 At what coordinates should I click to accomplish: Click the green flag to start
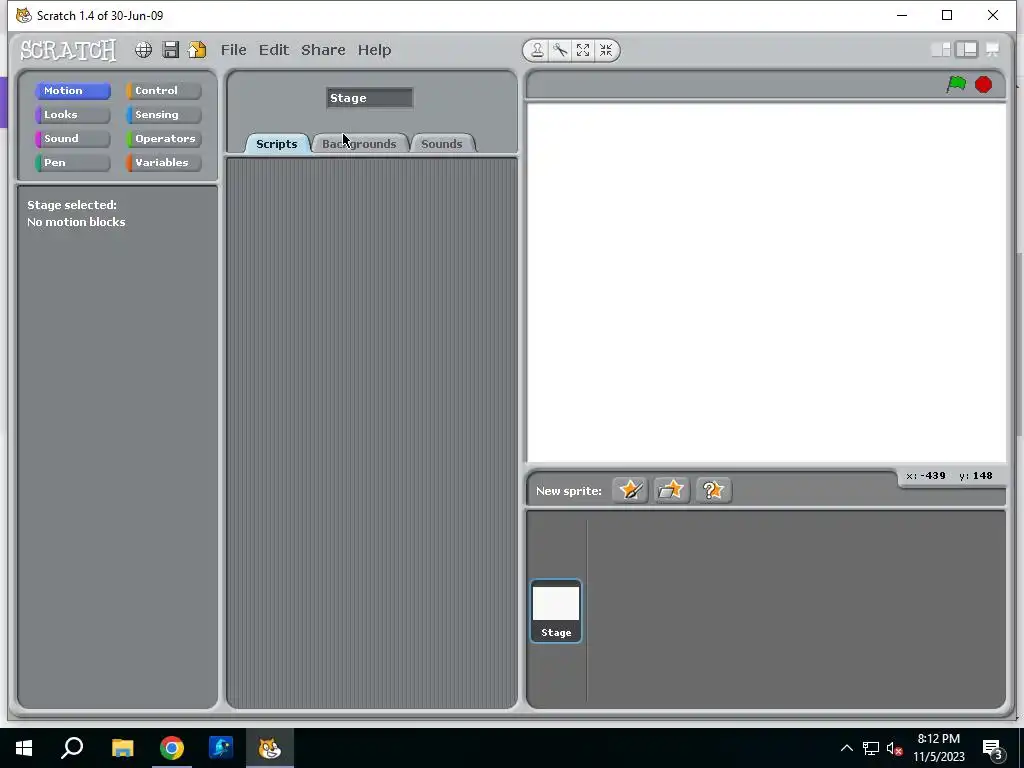pos(956,84)
